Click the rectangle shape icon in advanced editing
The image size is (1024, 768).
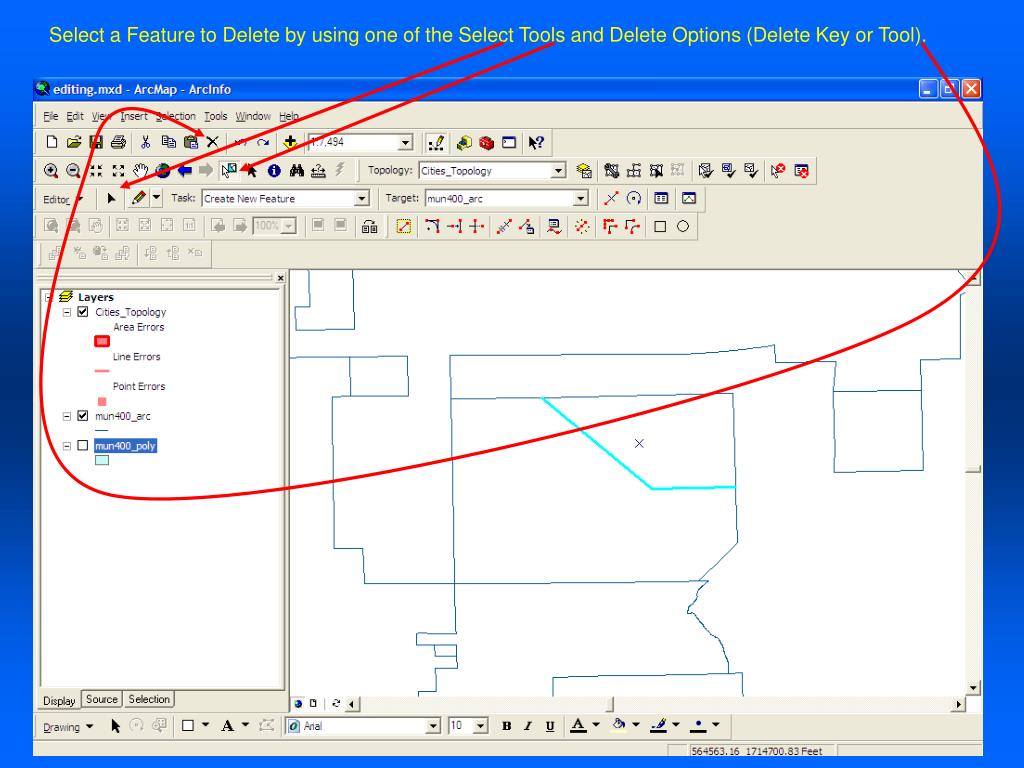(660, 227)
